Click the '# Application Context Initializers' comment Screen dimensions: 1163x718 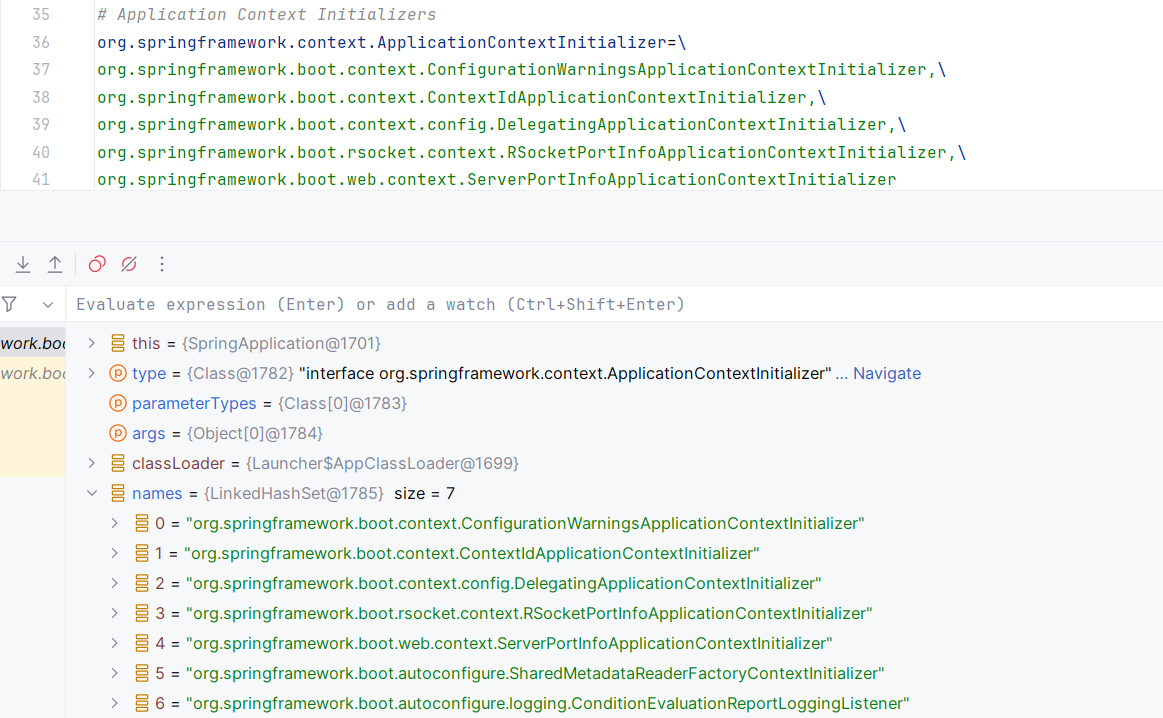[266, 15]
